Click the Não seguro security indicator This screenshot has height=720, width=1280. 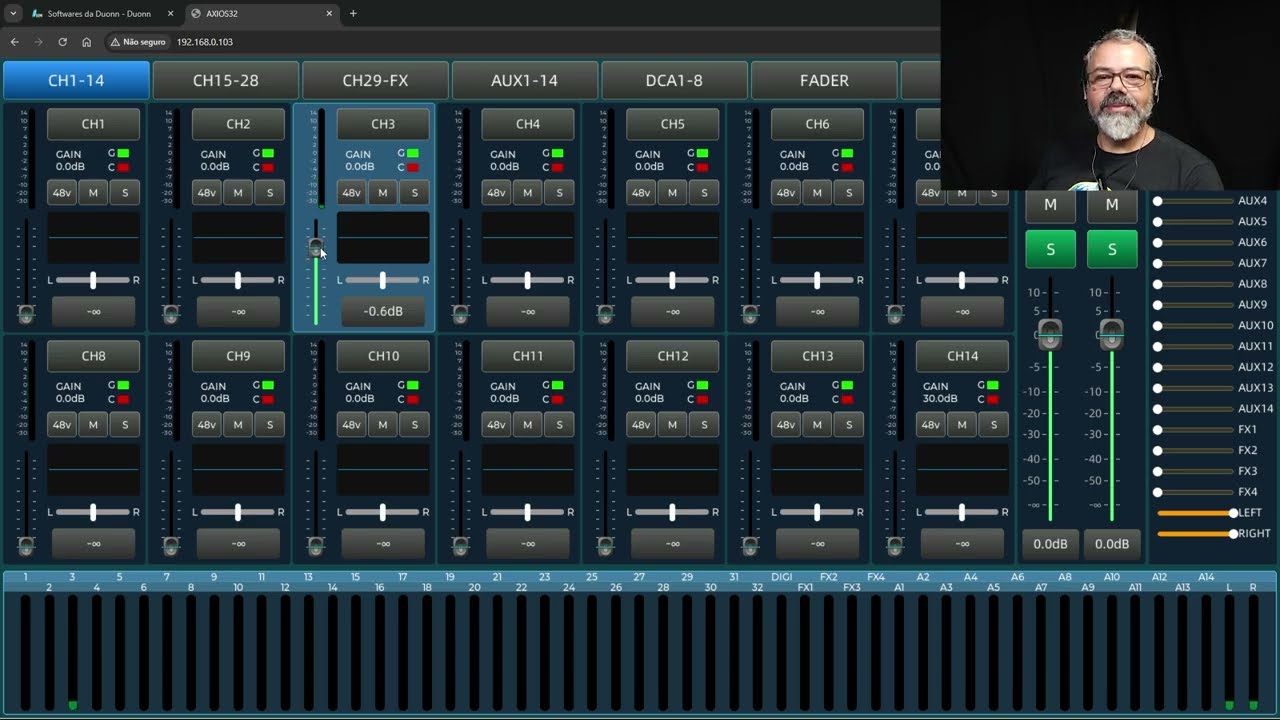(138, 42)
